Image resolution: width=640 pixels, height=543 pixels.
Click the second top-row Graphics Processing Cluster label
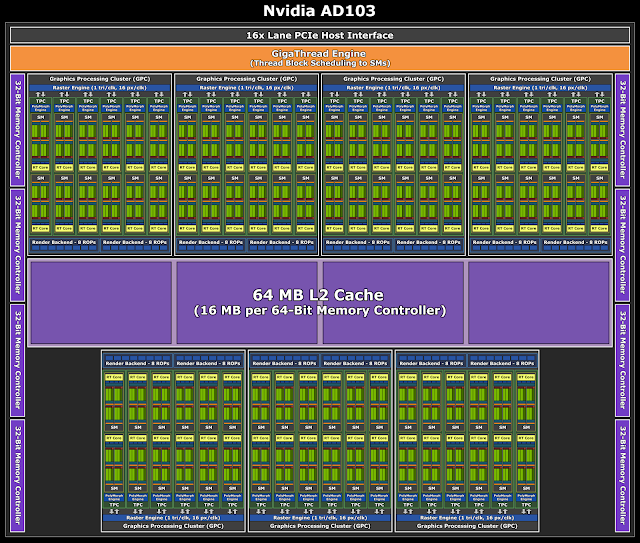[247, 79]
